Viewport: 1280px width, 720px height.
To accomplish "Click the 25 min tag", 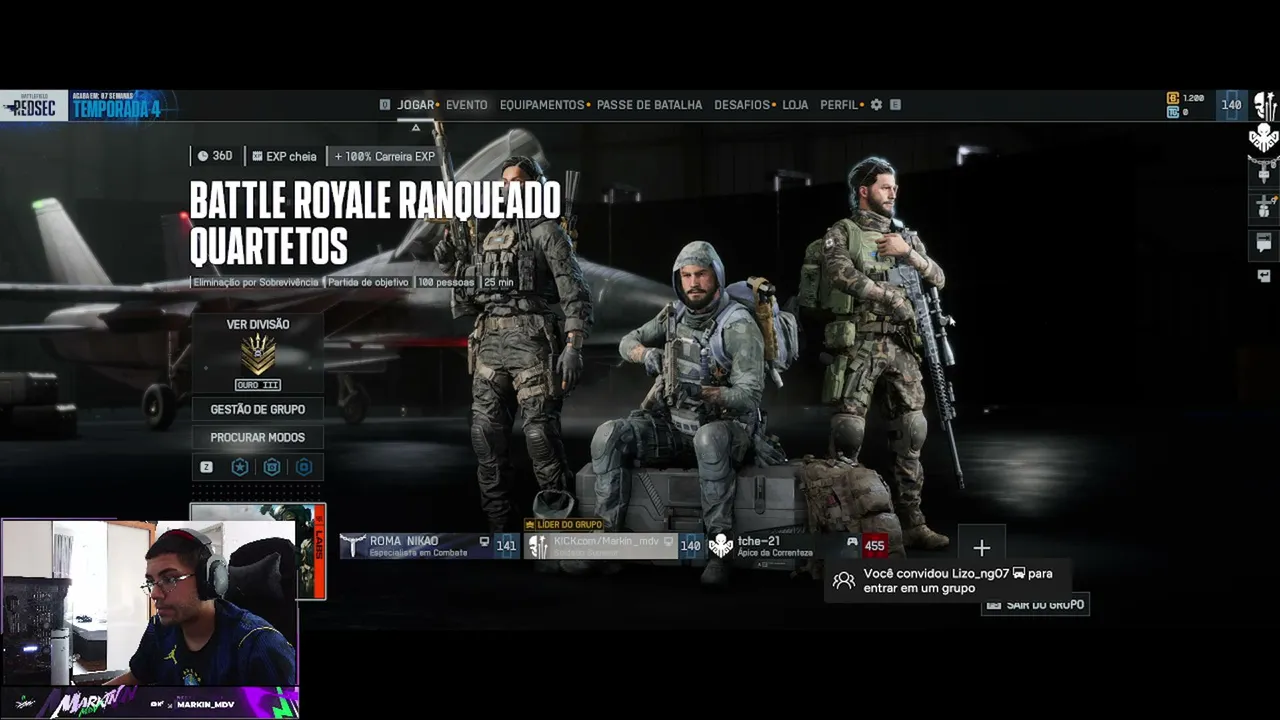I will 499,283.
